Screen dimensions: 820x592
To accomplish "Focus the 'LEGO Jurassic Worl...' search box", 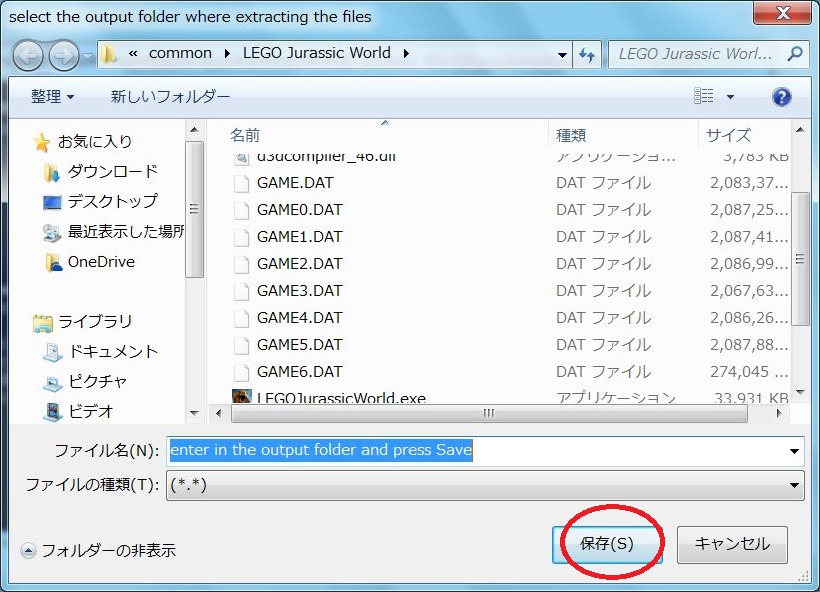I will pyautogui.click(x=696, y=54).
